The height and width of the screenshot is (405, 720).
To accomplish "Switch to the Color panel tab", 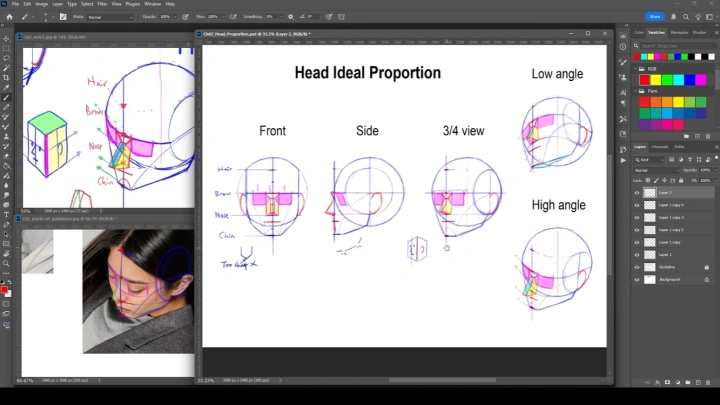I will 638,33.
